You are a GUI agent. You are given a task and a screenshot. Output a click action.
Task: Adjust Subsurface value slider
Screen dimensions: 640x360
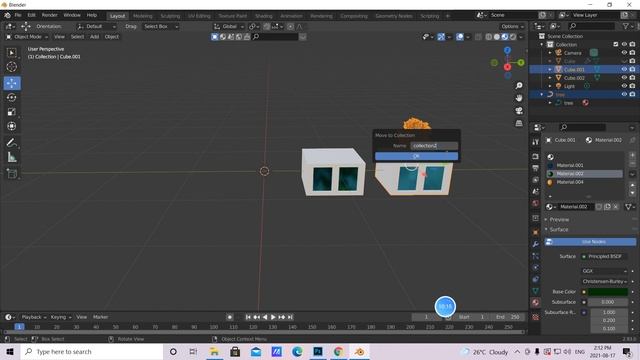[608, 302]
